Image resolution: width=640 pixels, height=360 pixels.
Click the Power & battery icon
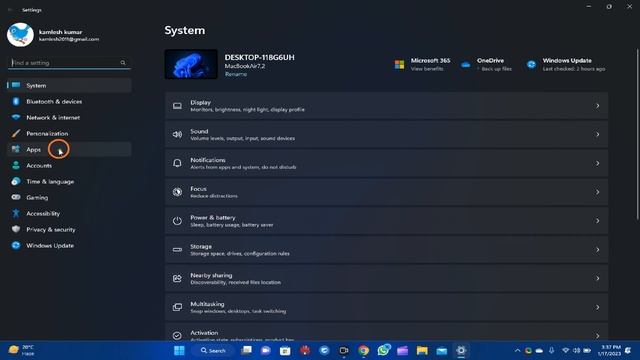(177, 221)
